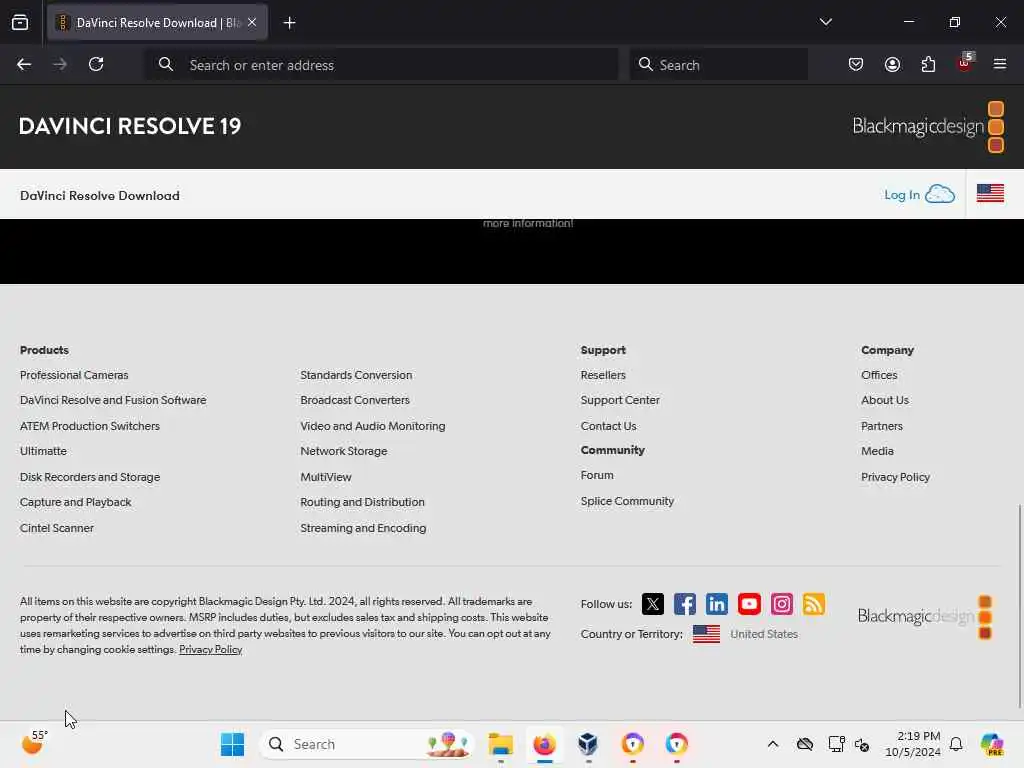Open Disk Recorders and Storage link
The height and width of the screenshot is (768, 1024).
click(x=89, y=477)
